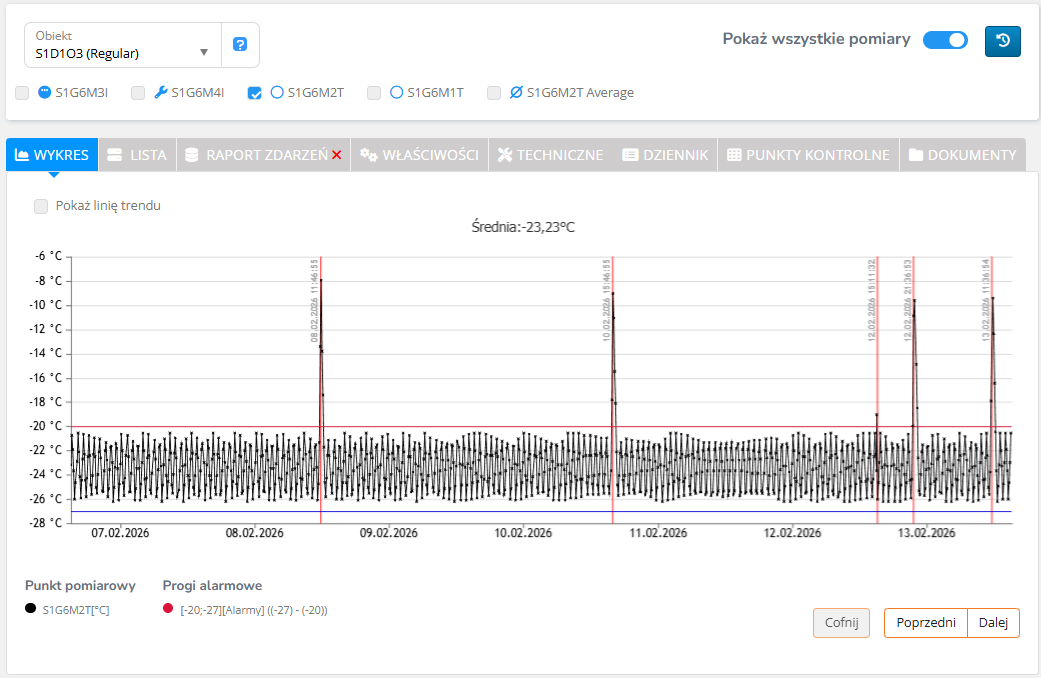1041x678 pixels.
Task: Click the black S1G6M2T legend dot
Action: point(31,608)
